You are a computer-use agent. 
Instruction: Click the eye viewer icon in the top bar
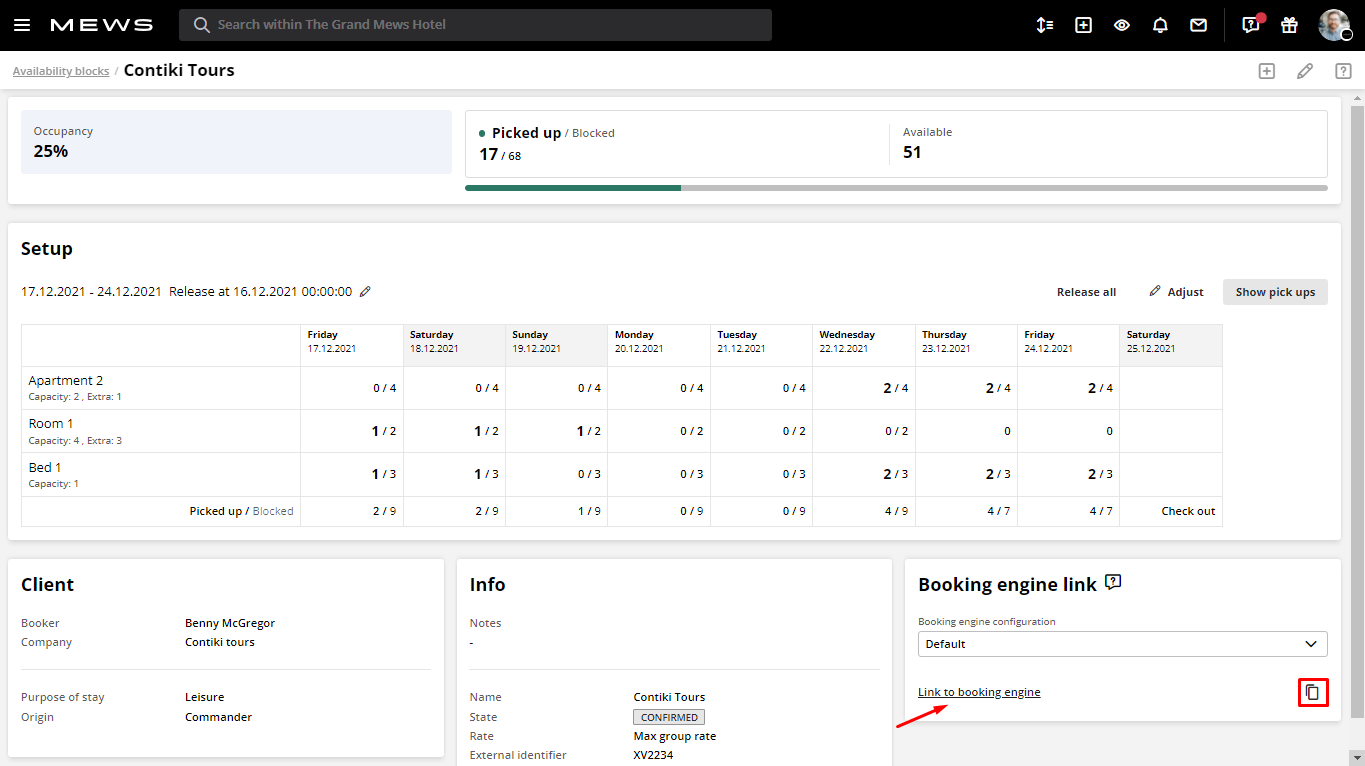[x=1121, y=25]
